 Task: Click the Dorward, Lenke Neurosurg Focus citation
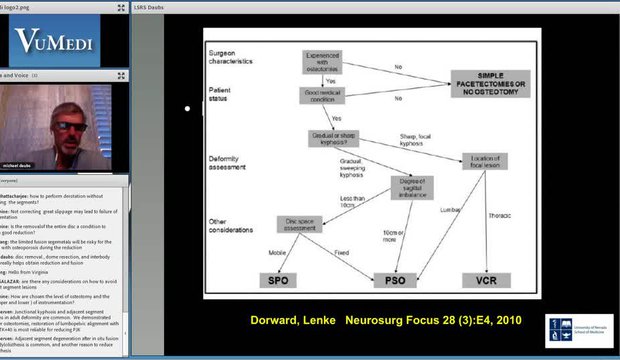click(x=386, y=320)
